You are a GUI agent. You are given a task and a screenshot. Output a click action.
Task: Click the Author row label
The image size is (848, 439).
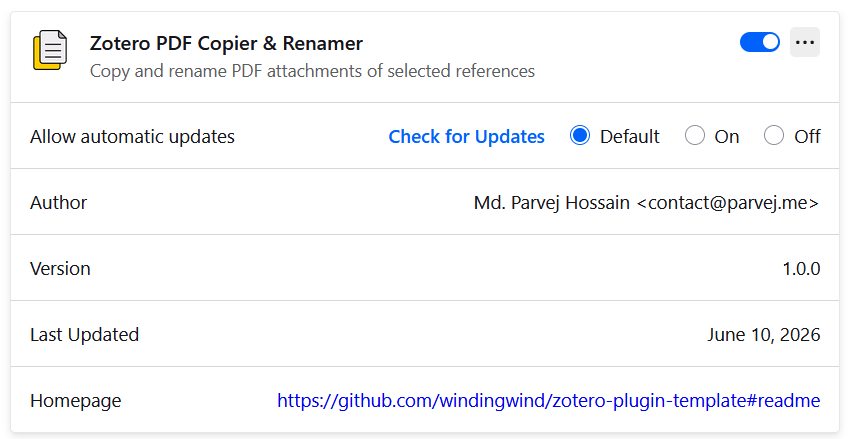pos(58,203)
